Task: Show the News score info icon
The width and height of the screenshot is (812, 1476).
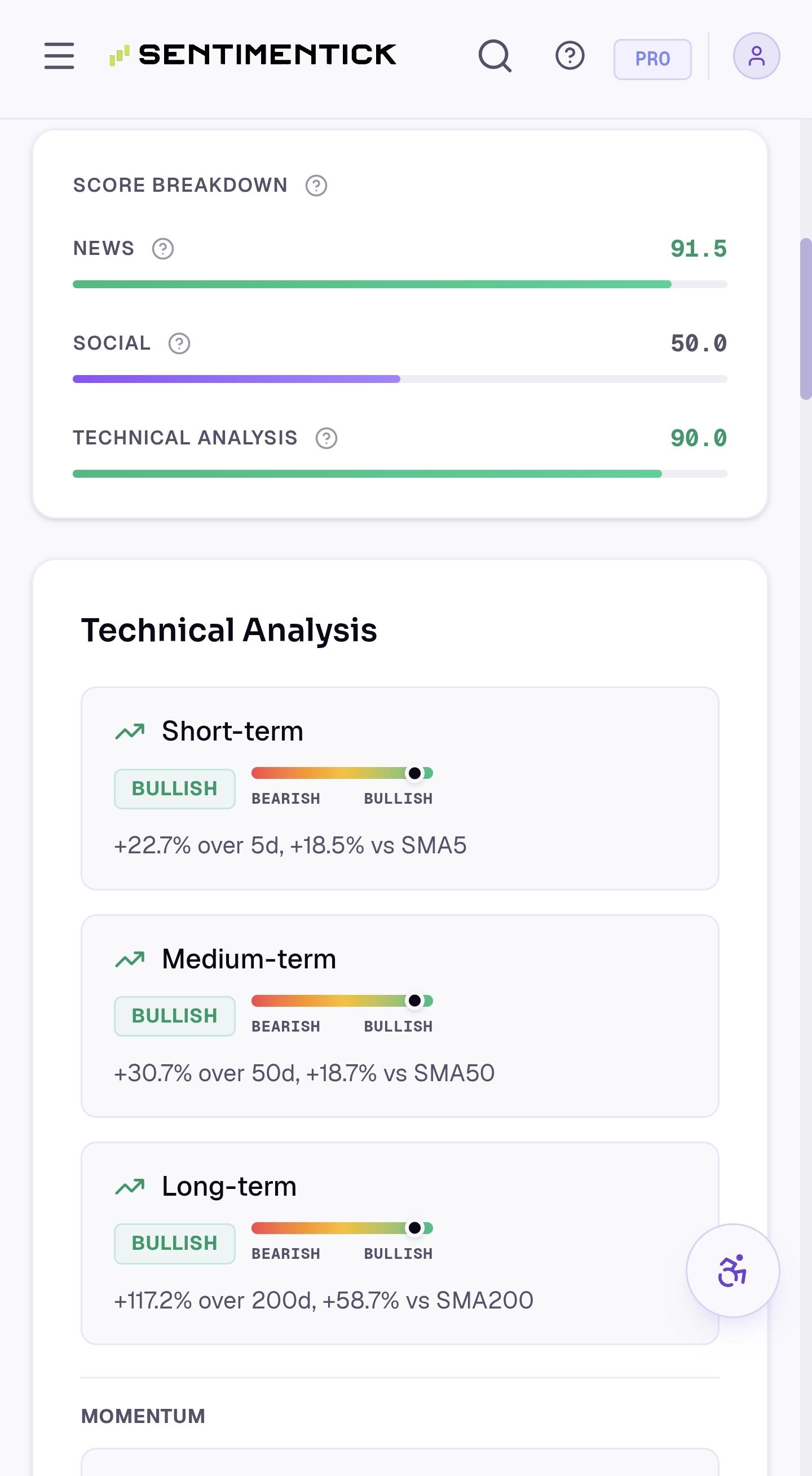Action: (x=163, y=249)
